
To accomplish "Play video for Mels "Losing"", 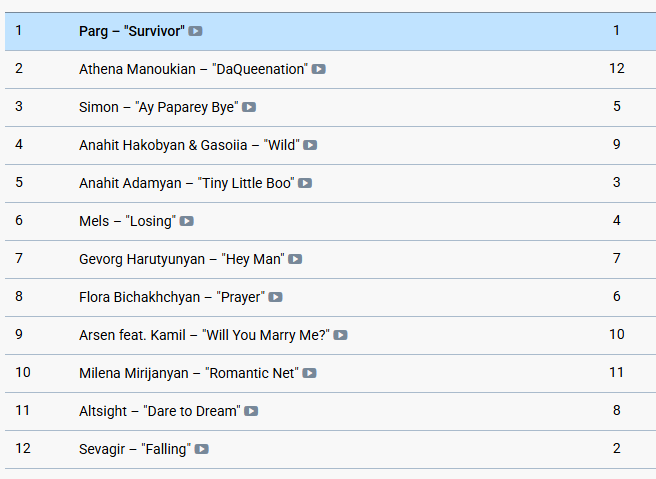I will (187, 221).
